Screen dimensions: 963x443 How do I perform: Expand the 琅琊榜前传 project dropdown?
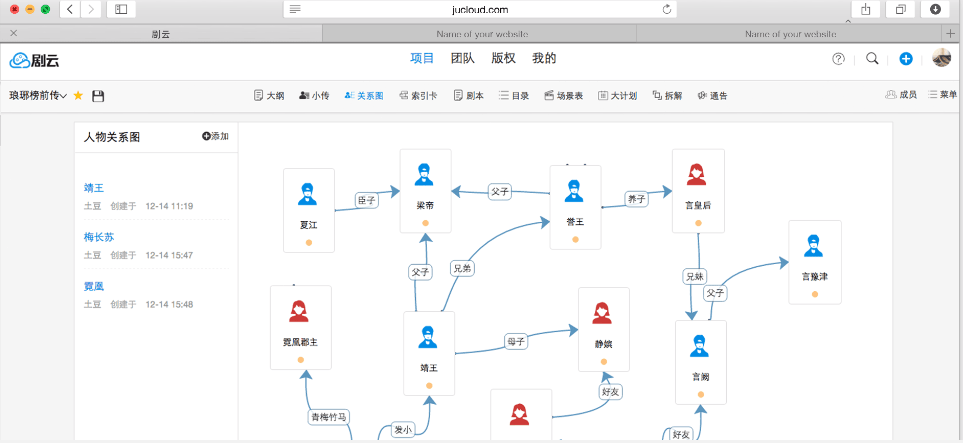pyautogui.click(x=38, y=96)
